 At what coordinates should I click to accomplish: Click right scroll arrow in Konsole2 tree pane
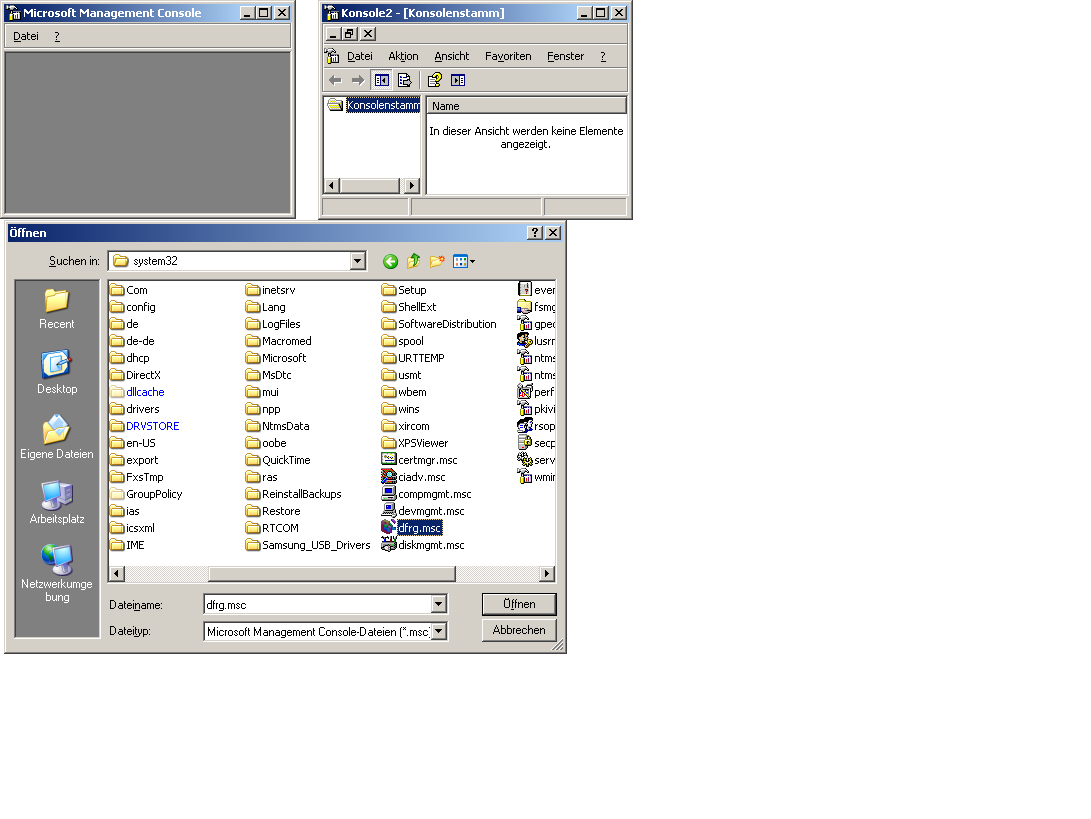(x=412, y=185)
